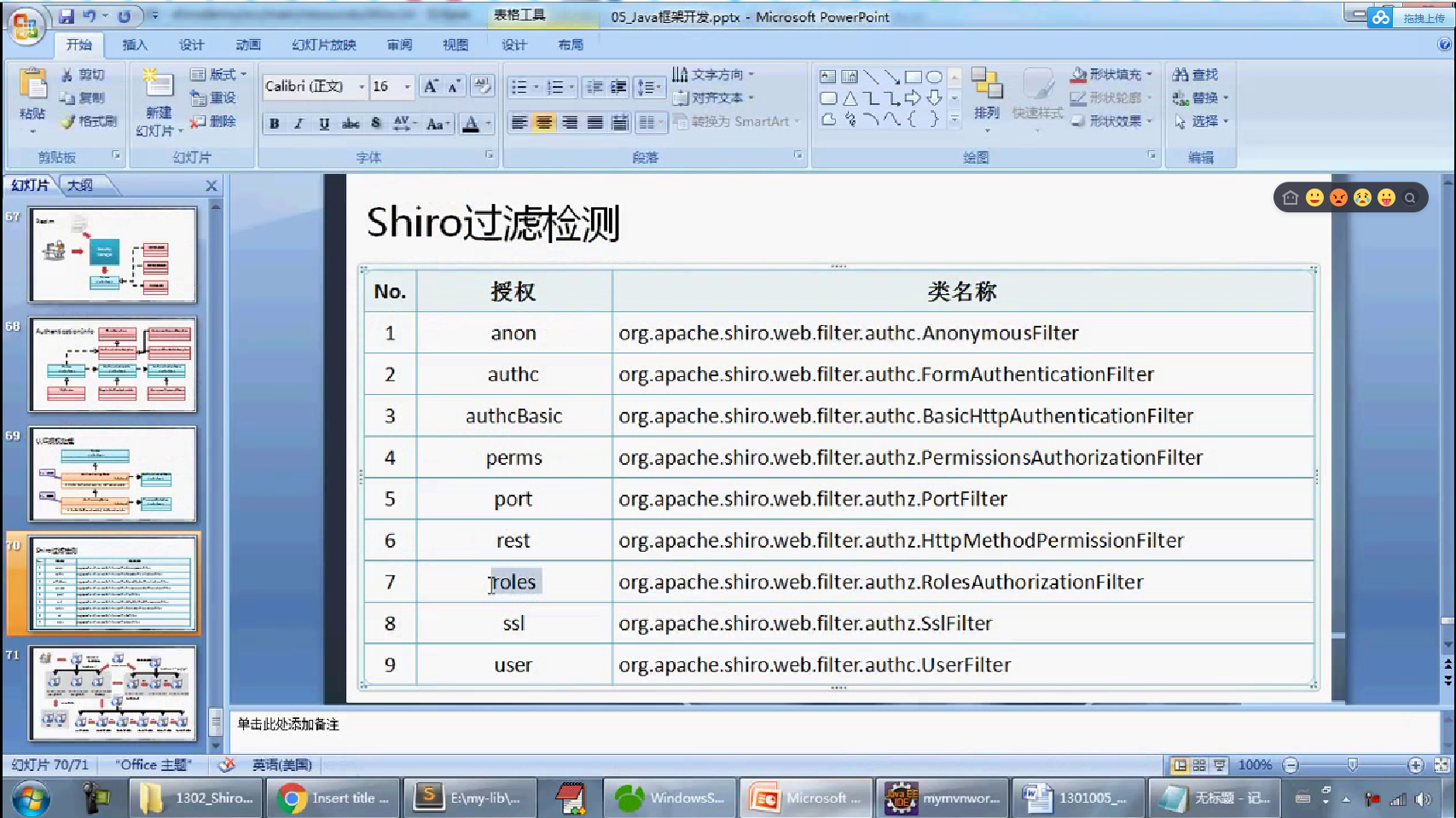Open the Review tab
The image size is (1456, 818).
point(399,45)
